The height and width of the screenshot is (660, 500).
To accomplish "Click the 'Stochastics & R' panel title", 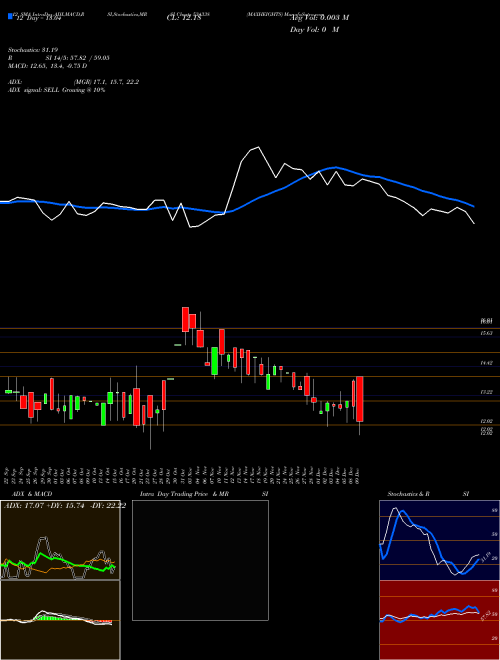I will 408,494.
